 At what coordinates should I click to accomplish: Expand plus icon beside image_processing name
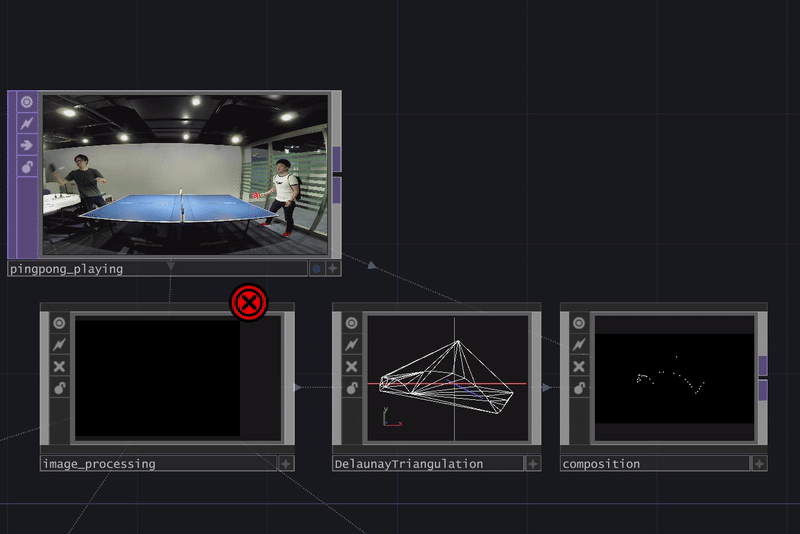point(286,464)
